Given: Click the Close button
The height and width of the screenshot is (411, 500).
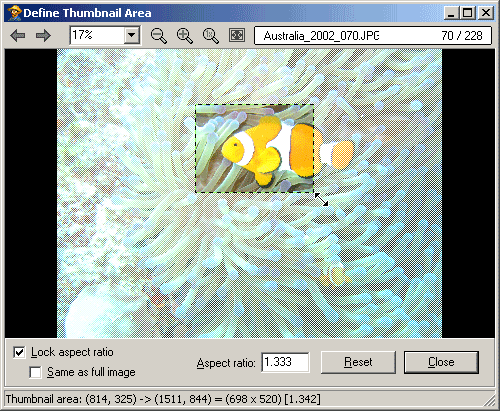Looking at the screenshot, I should (441, 362).
